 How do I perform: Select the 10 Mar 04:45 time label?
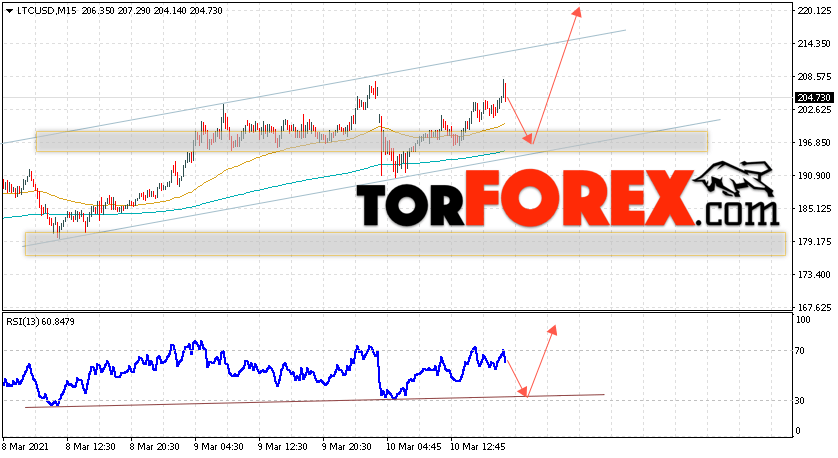414,447
